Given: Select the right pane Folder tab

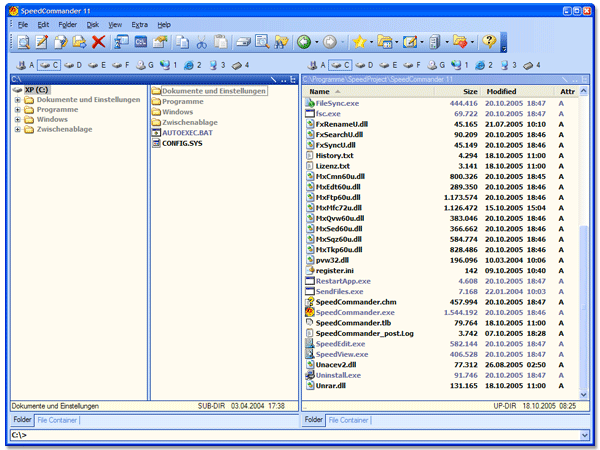Looking at the screenshot, I should (314, 420).
